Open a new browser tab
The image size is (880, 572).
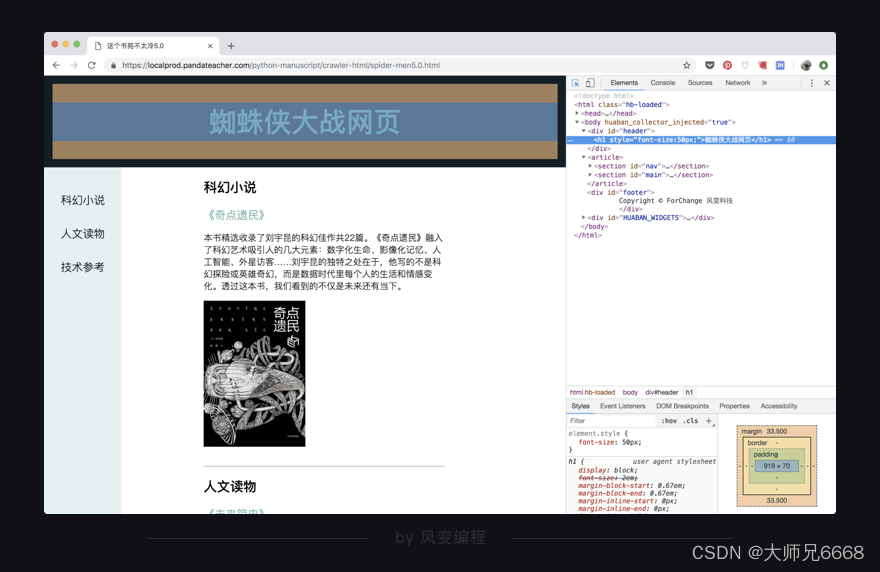(x=231, y=46)
